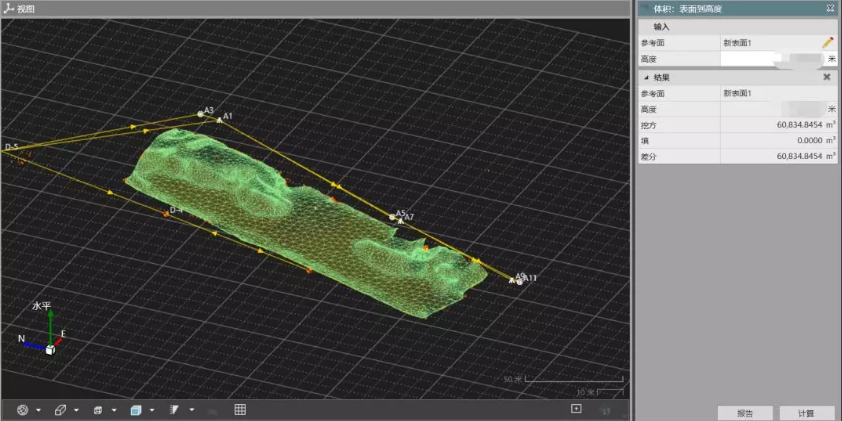
Task: Click the zoom extents icon at bottom right
Action: pos(576,409)
